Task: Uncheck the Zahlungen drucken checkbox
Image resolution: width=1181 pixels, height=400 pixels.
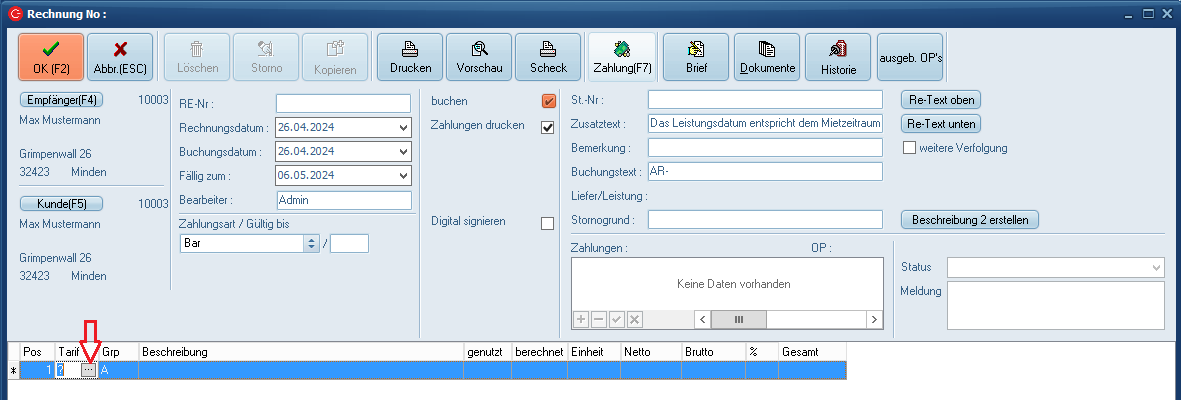Action: (x=548, y=127)
